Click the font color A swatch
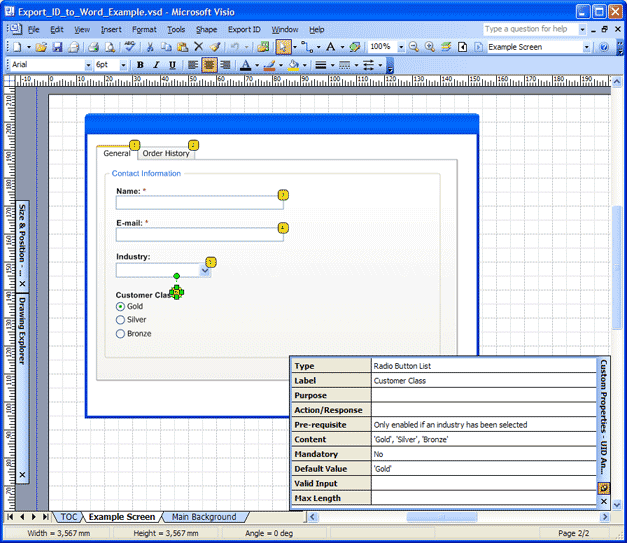The height and width of the screenshot is (543, 627). point(246,65)
